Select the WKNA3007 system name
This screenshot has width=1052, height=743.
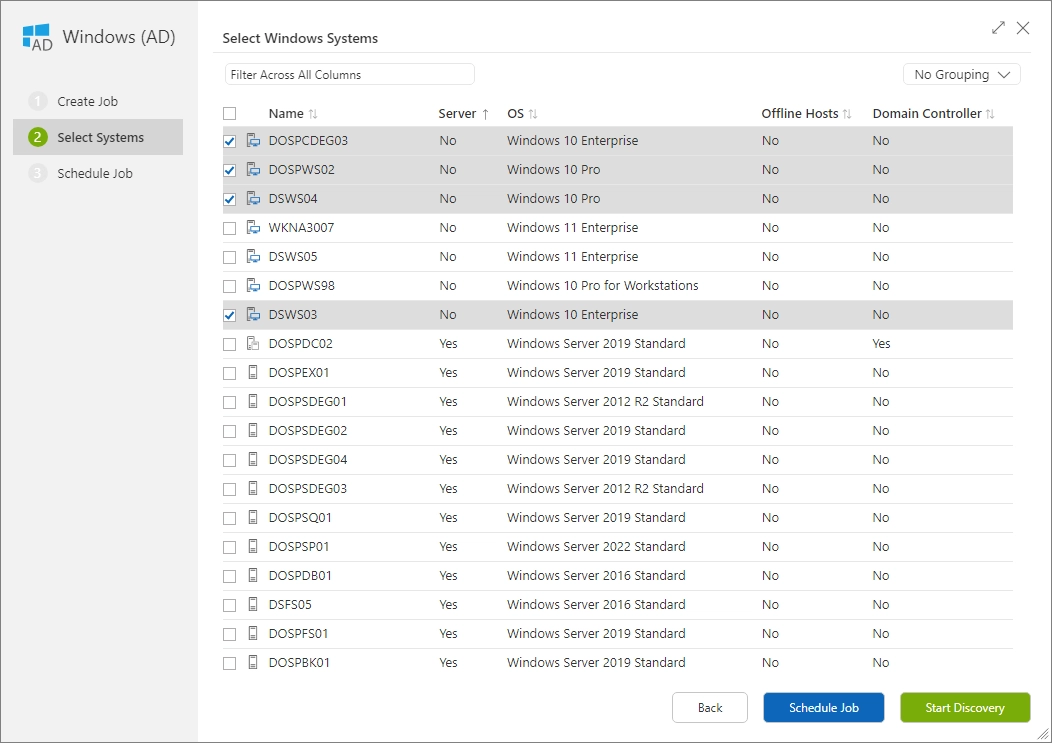coord(301,228)
